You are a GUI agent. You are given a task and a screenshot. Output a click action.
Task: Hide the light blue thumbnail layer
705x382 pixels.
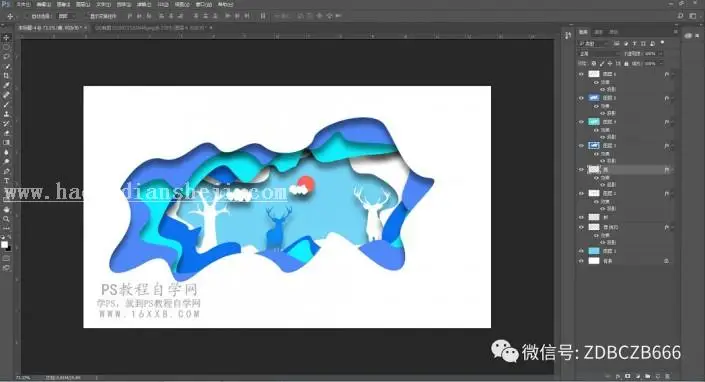tap(581, 251)
